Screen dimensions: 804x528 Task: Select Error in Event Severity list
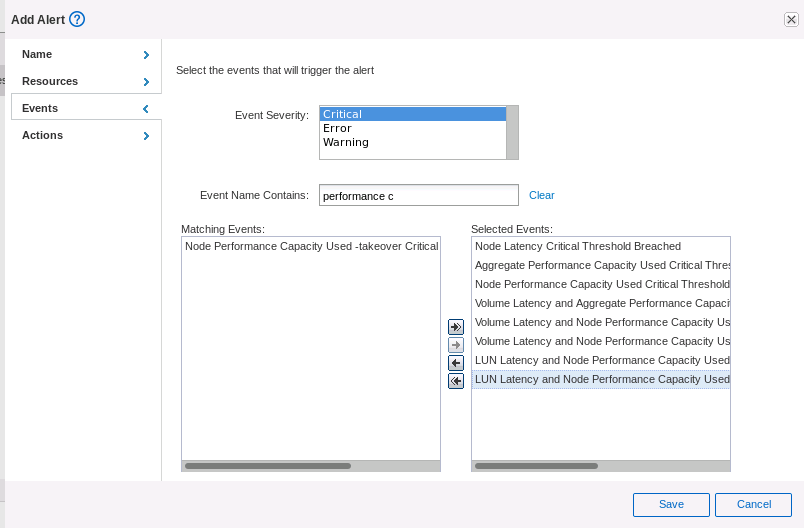coord(412,128)
